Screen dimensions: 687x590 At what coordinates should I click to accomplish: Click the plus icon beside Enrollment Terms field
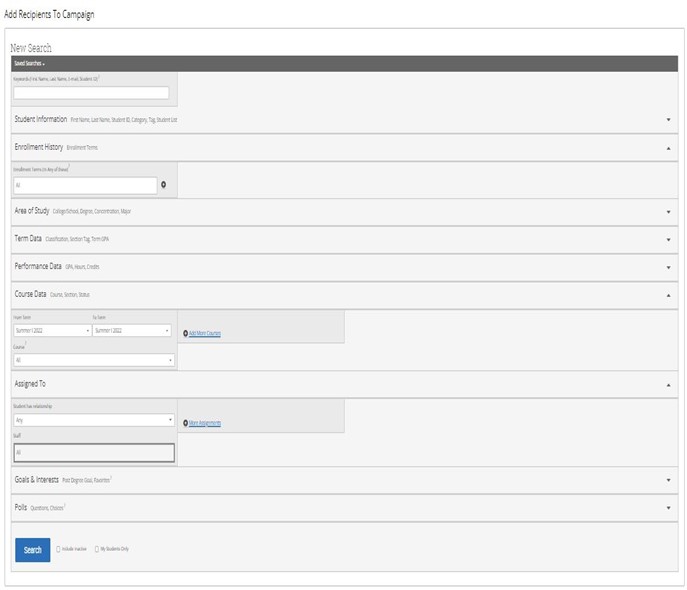tap(163, 185)
